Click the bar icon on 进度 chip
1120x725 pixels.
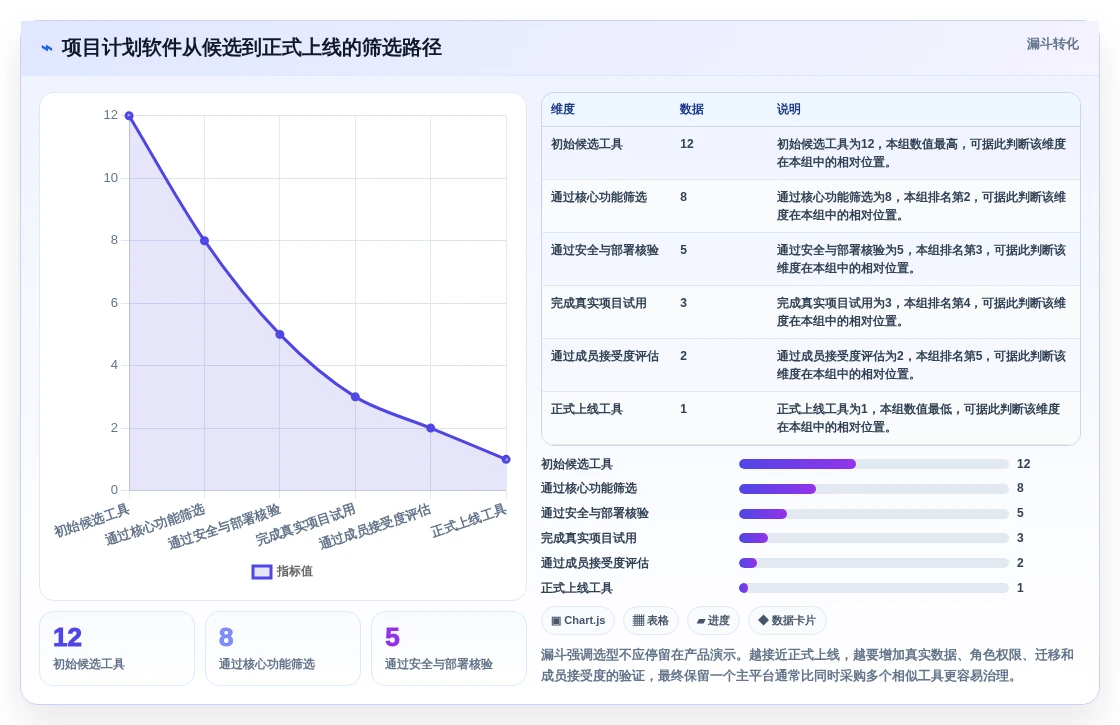point(701,621)
